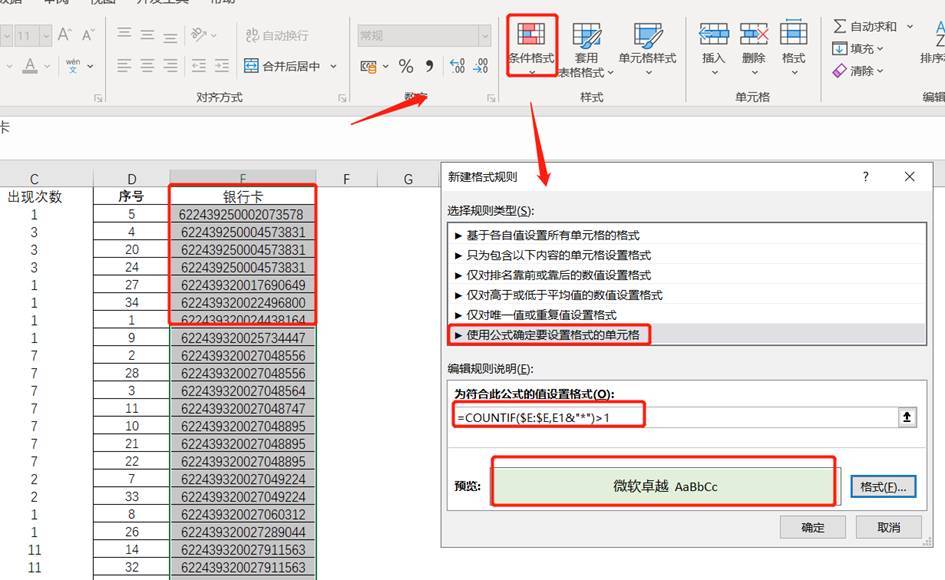Click the dialog help question mark
This screenshot has width=945, height=580.
(x=865, y=177)
